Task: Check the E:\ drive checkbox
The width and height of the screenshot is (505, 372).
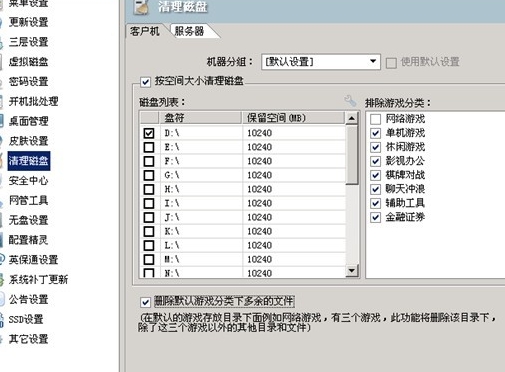Action: pos(149,147)
